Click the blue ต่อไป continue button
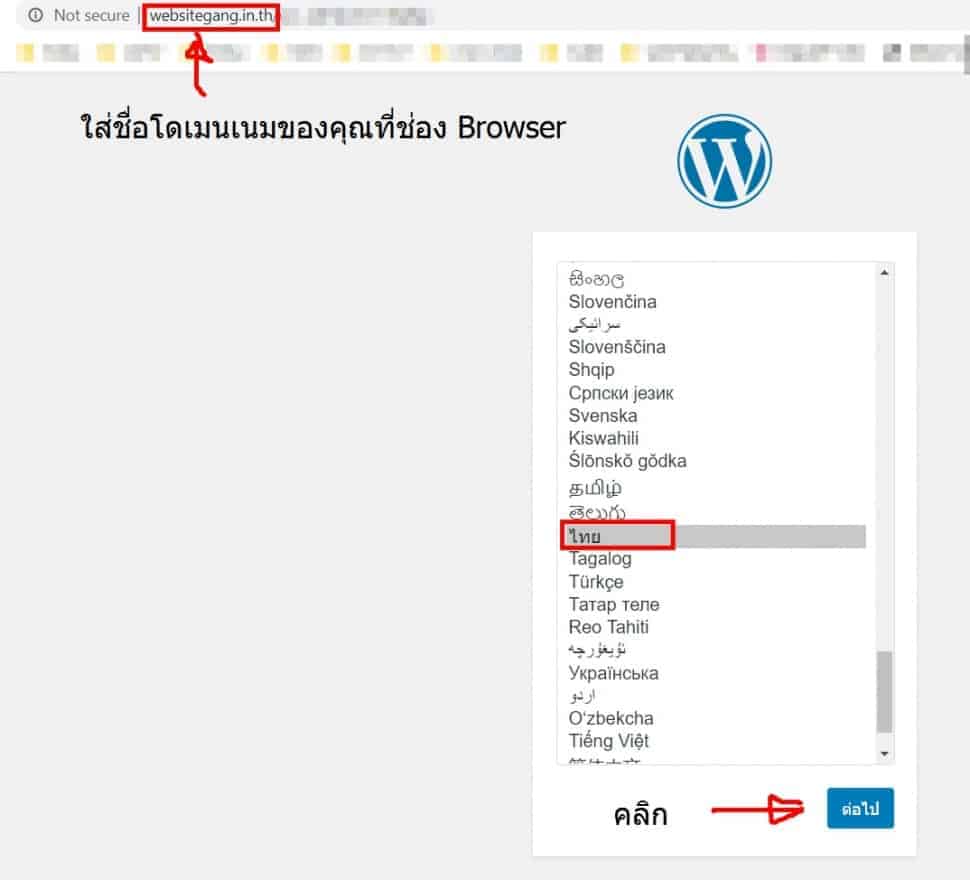Image resolution: width=970 pixels, height=880 pixels. [860, 808]
